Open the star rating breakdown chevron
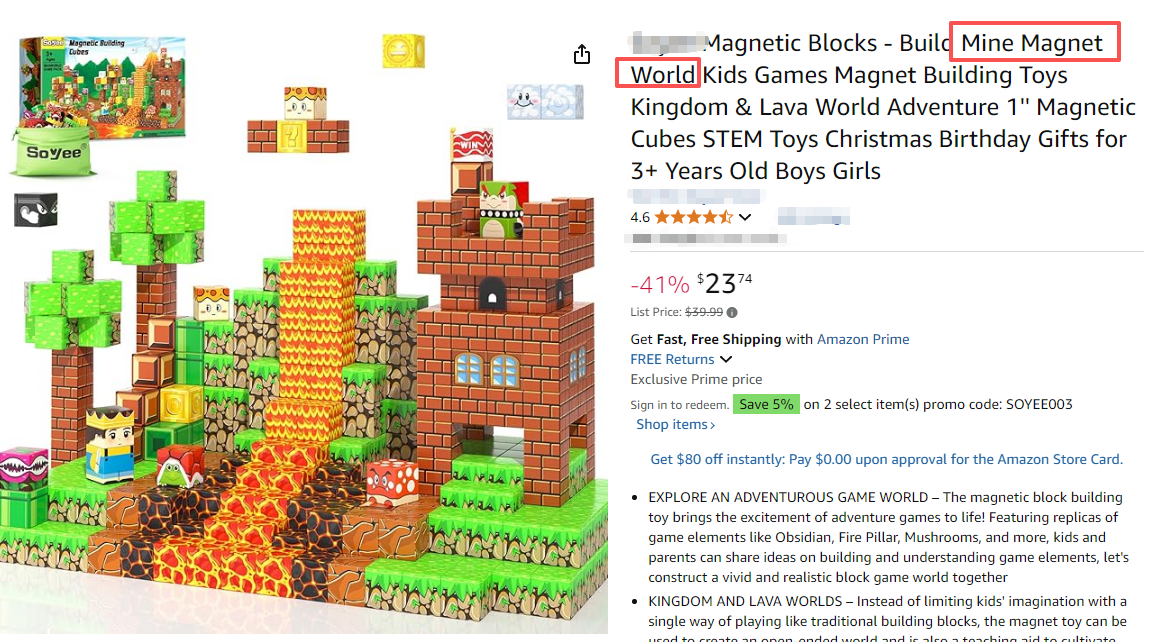 point(745,217)
